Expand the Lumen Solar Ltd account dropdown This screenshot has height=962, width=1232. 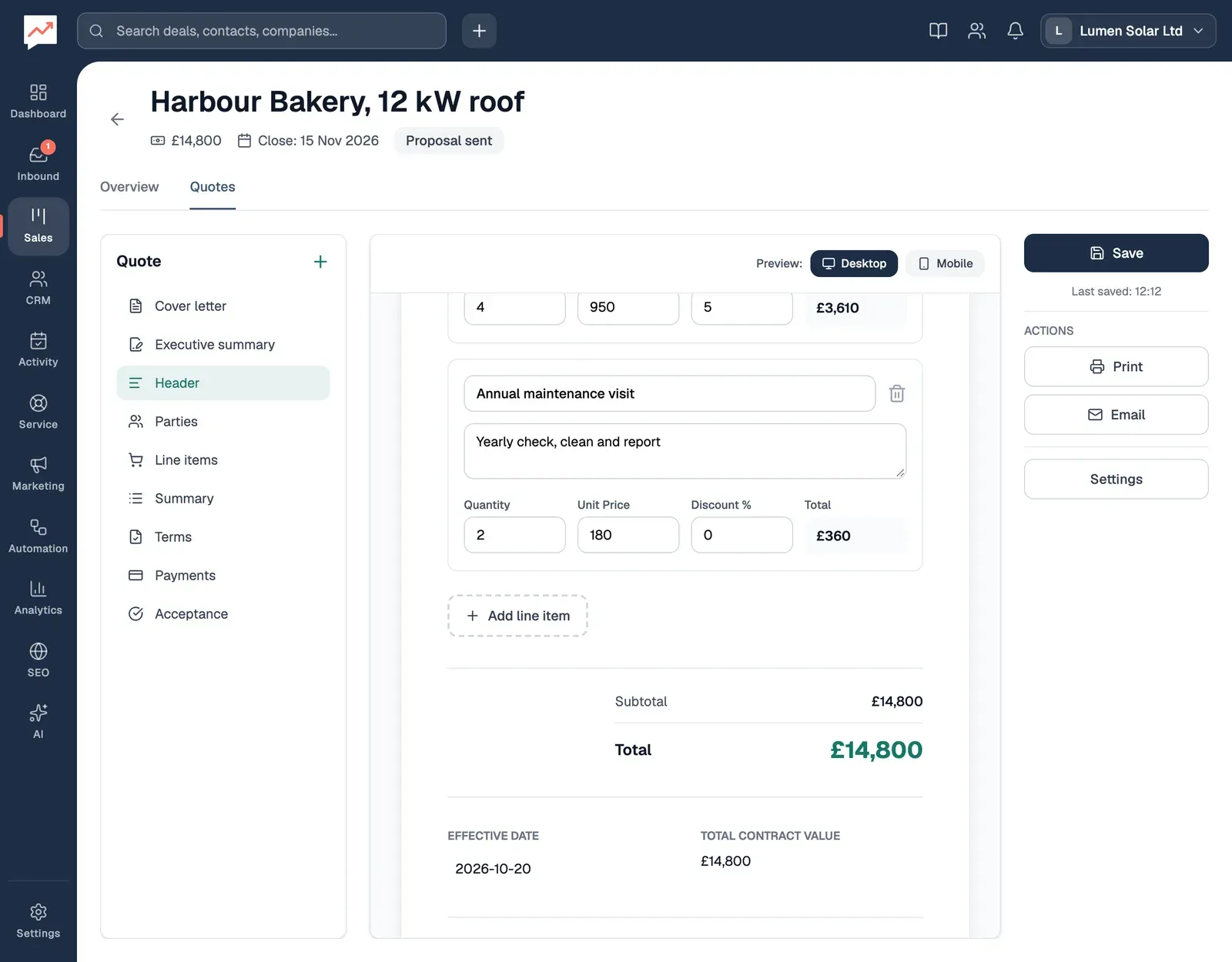pos(1128,31)
